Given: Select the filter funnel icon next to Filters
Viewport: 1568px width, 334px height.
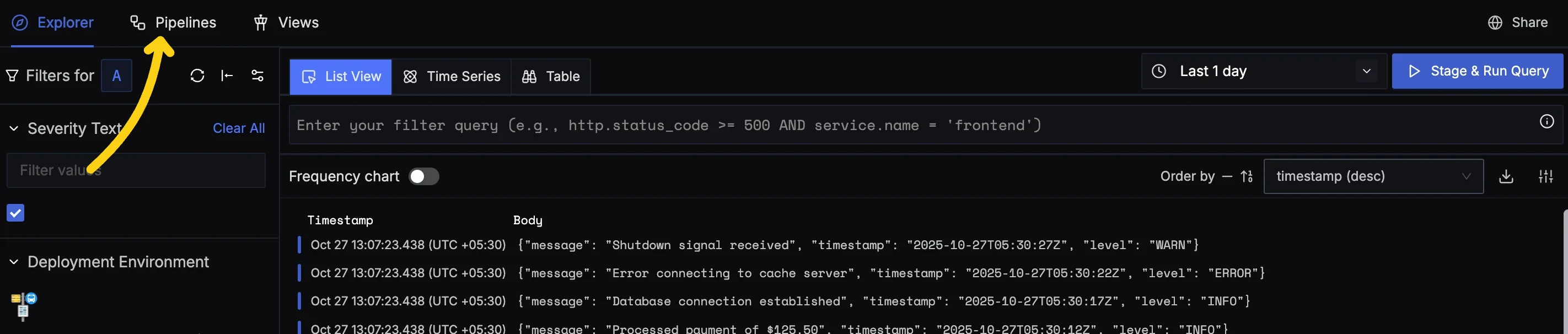Looking at the screenshot, I should (12, 75).
